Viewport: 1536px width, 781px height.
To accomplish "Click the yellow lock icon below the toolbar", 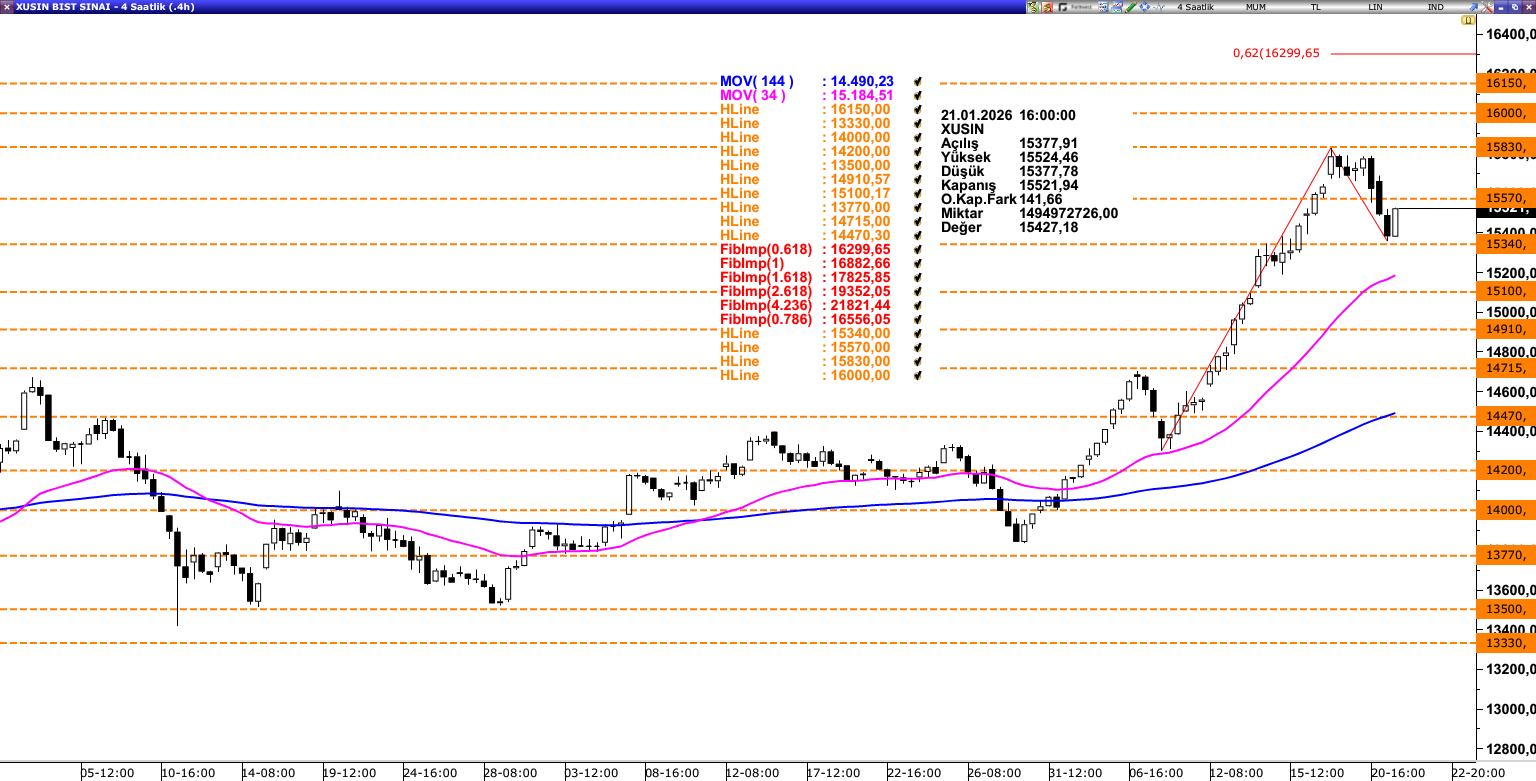I will pos(1468,20).
